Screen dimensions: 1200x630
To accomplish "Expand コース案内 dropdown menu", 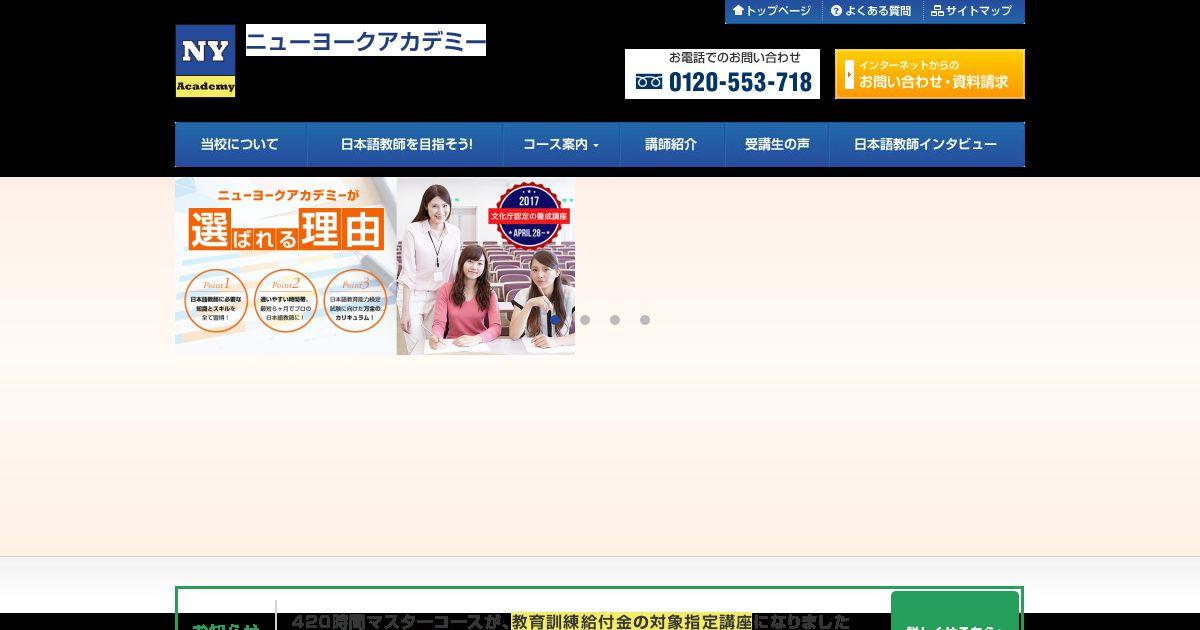I will click(x=561, y=144).
